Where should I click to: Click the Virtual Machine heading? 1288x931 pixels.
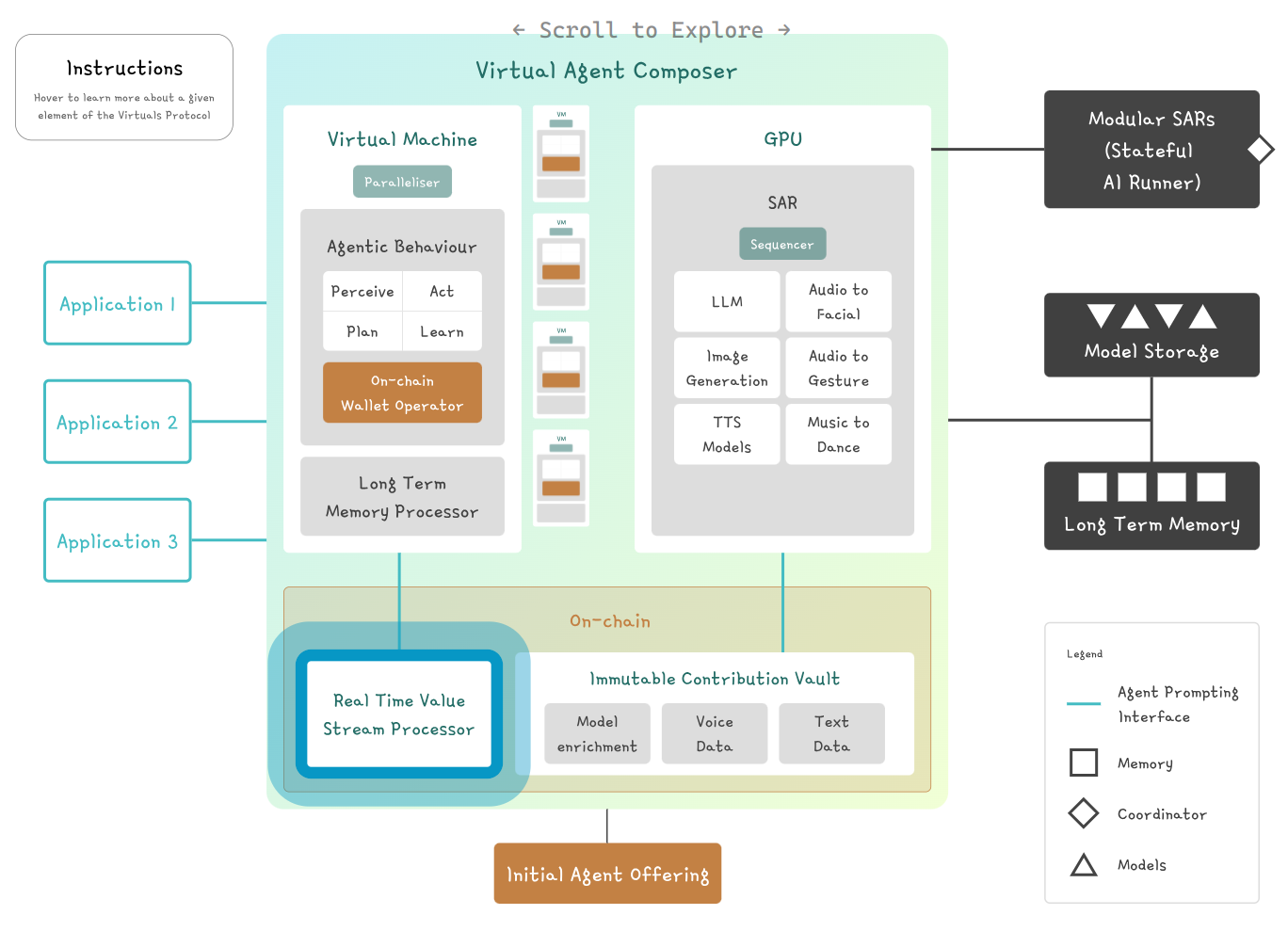(402, 139)
